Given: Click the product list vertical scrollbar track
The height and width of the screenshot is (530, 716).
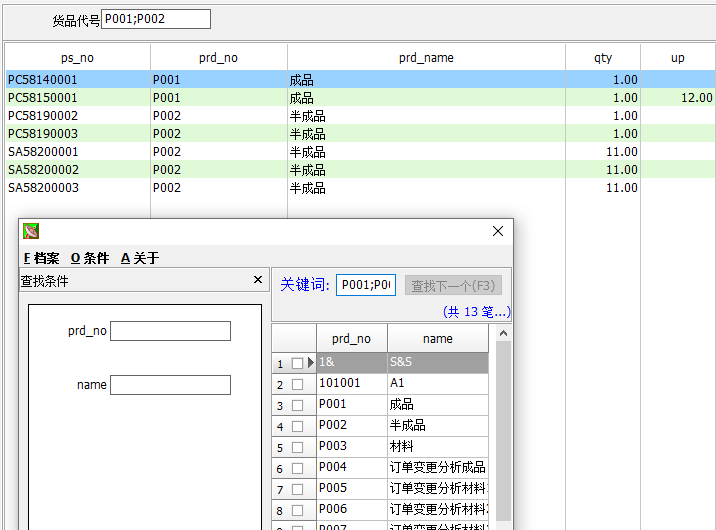Looking at the screenshot, I should tap(503, 429).
